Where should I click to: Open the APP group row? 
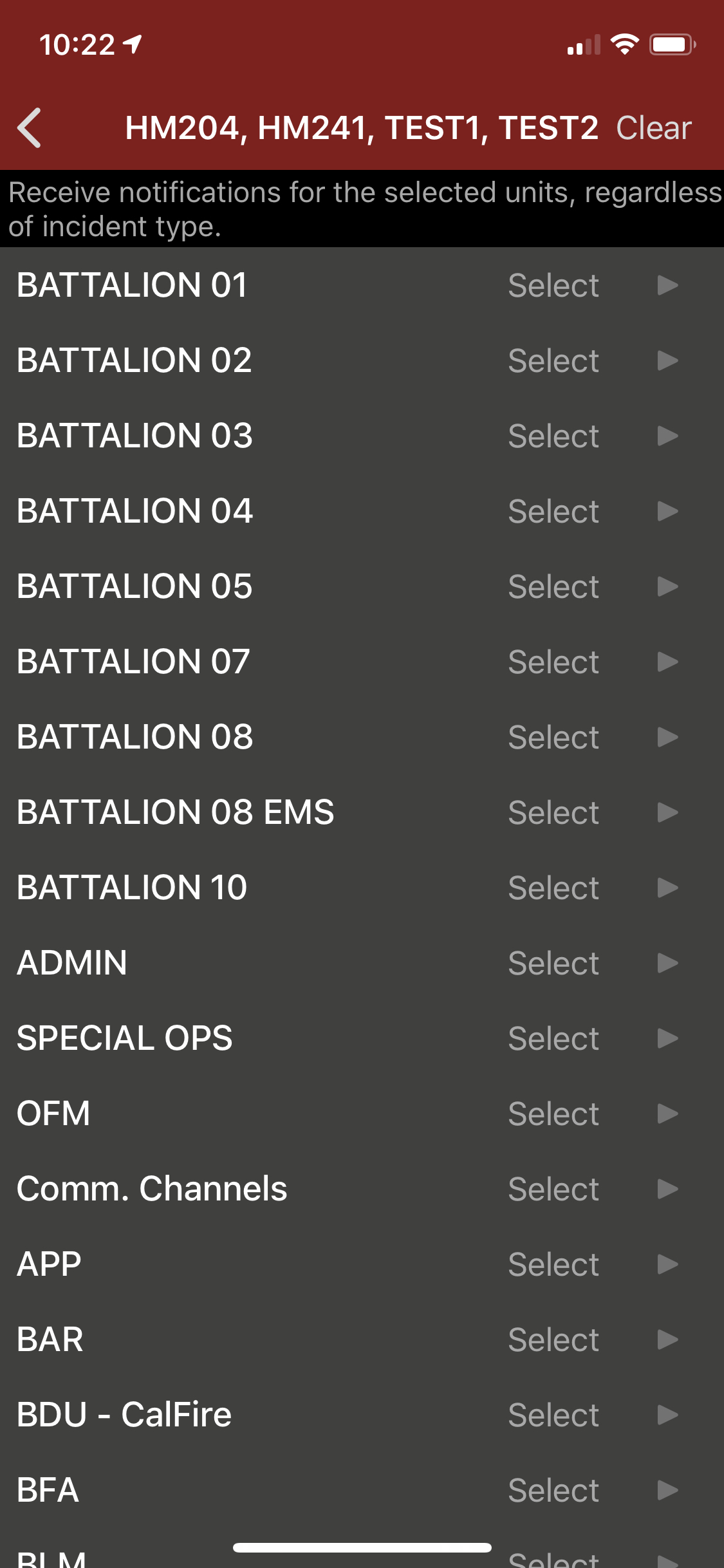[x=50, y=1264]
